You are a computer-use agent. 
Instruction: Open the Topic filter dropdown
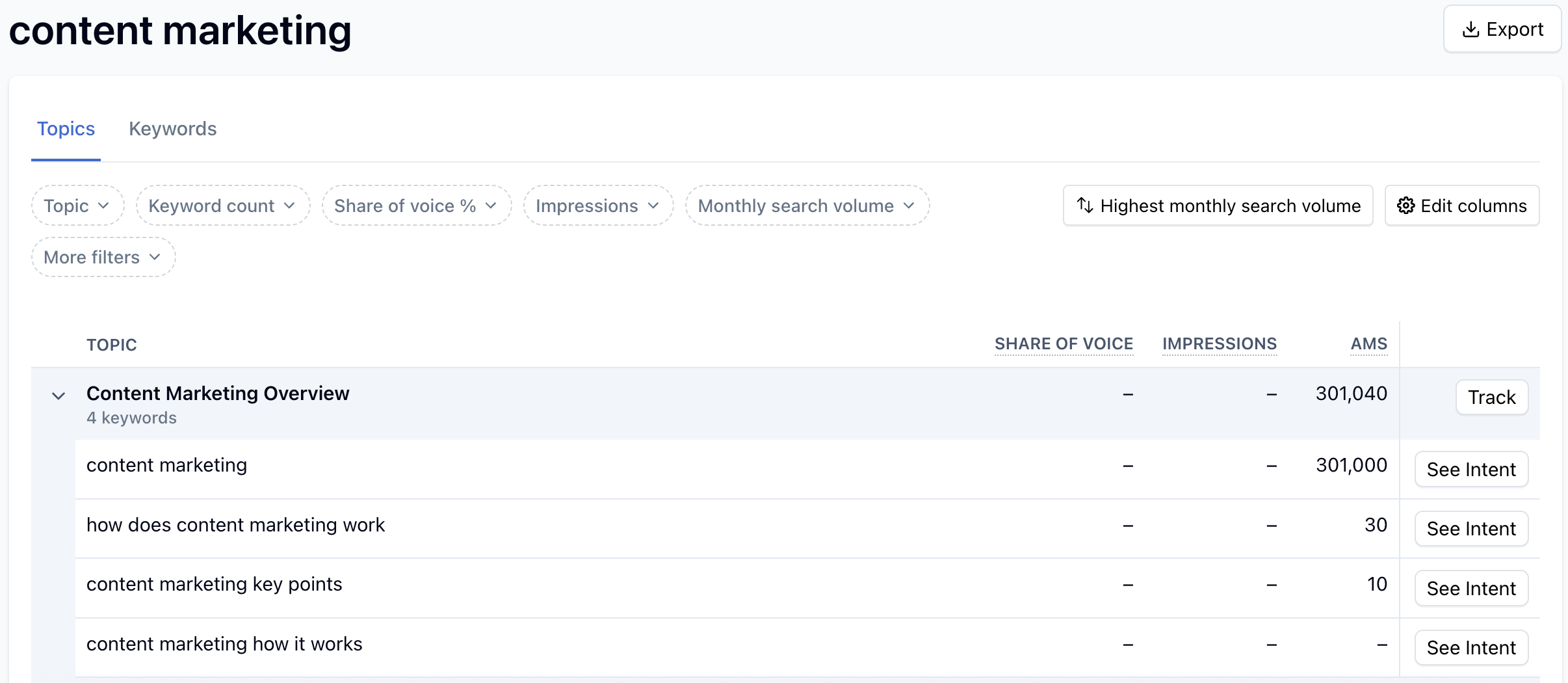77,206
